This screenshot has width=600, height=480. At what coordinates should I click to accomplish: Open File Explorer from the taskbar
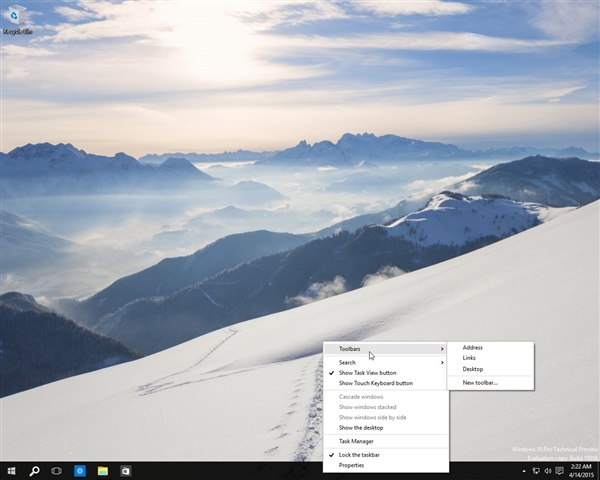click(103, 470)
